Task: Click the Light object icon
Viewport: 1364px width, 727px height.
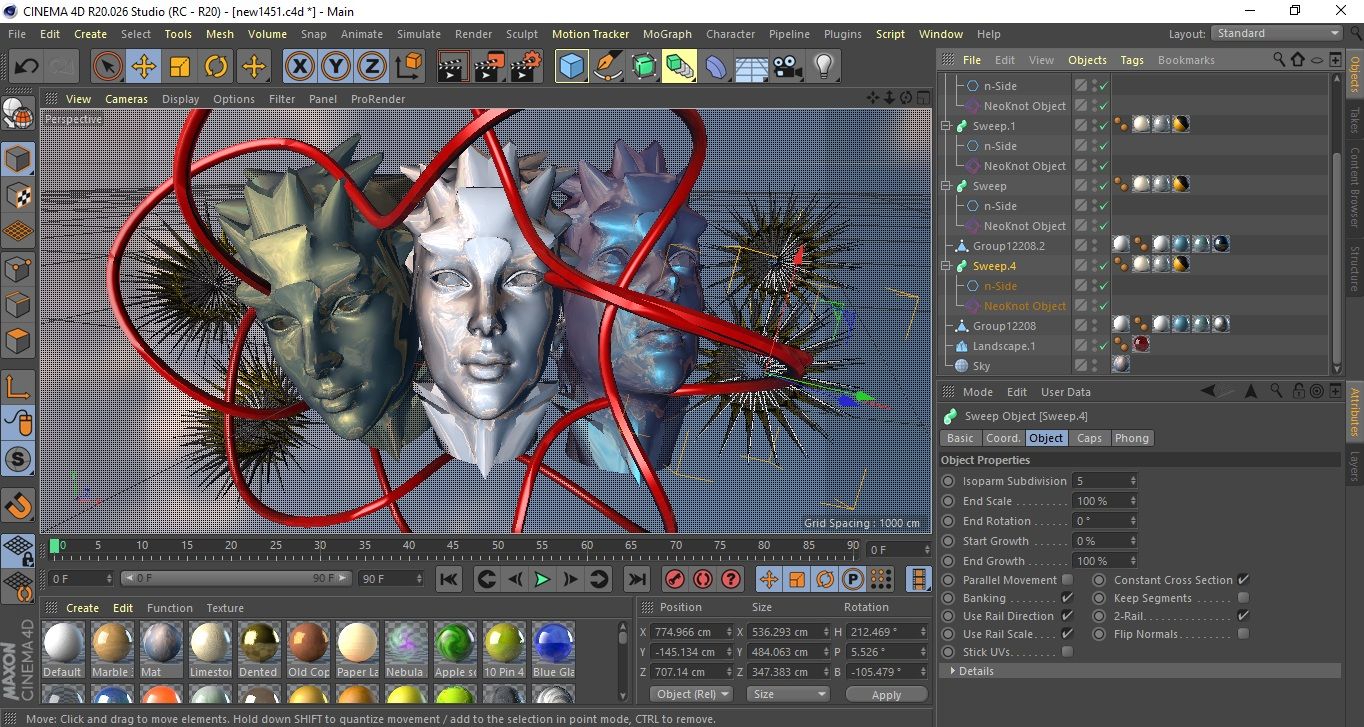Action: point(823,67)
